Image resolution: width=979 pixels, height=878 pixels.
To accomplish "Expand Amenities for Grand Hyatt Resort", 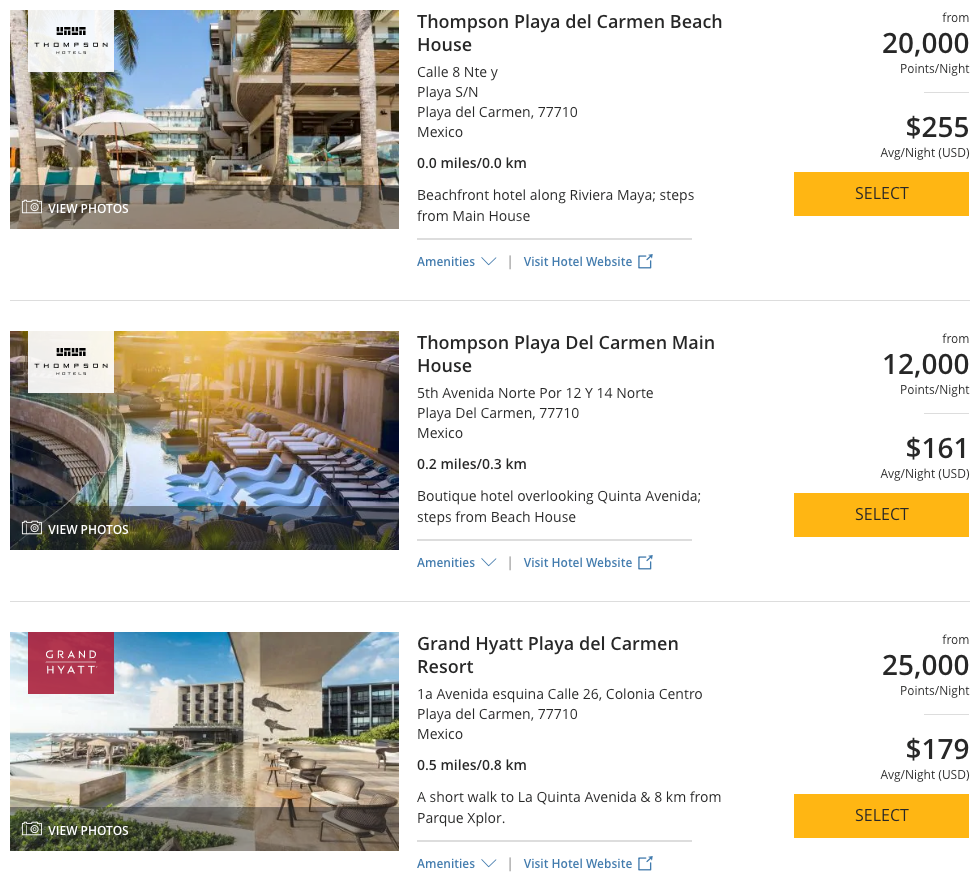I will click(x=456, y=864).
